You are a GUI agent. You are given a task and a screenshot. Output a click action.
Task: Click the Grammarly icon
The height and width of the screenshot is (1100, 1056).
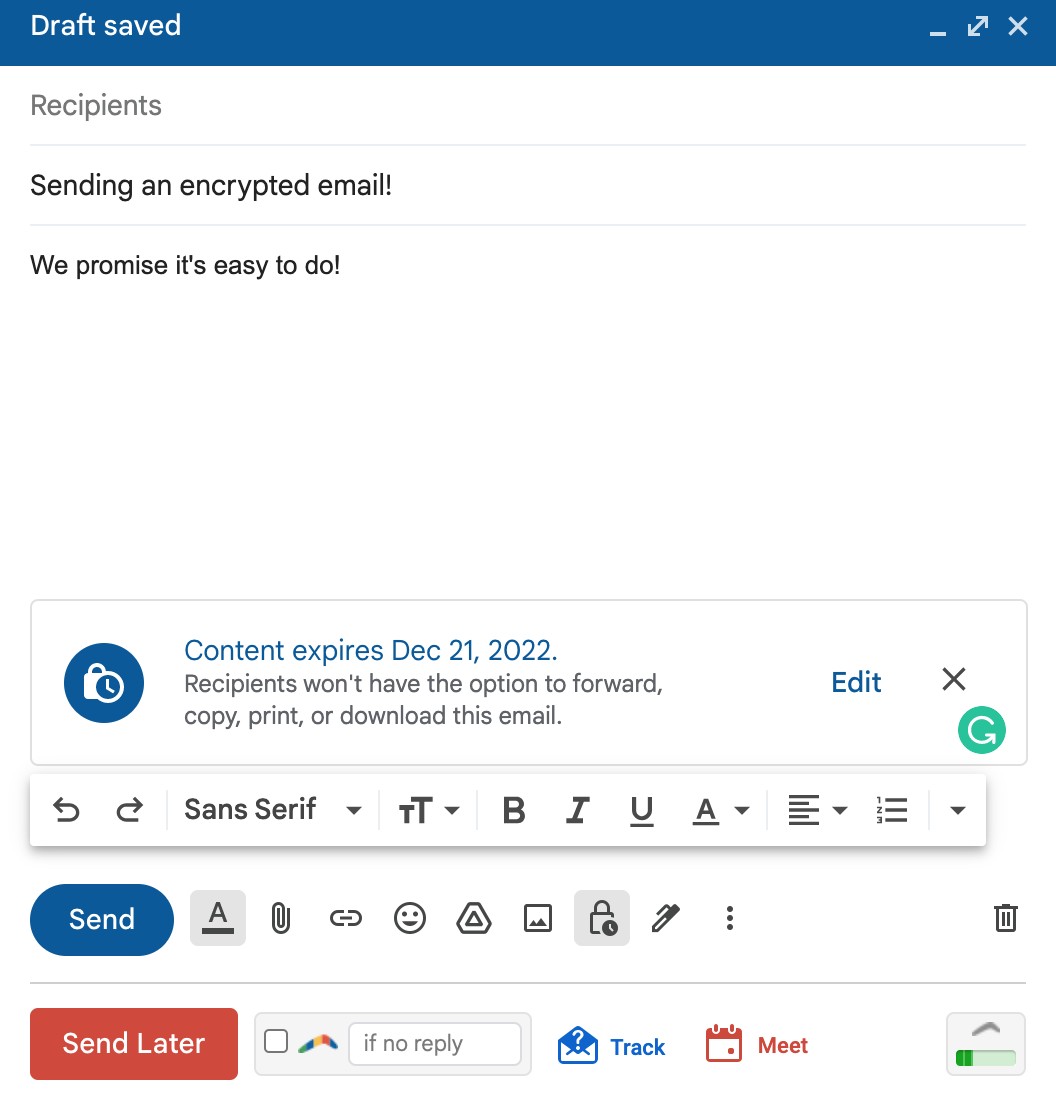pyautogui.click(x=981, y=731)
